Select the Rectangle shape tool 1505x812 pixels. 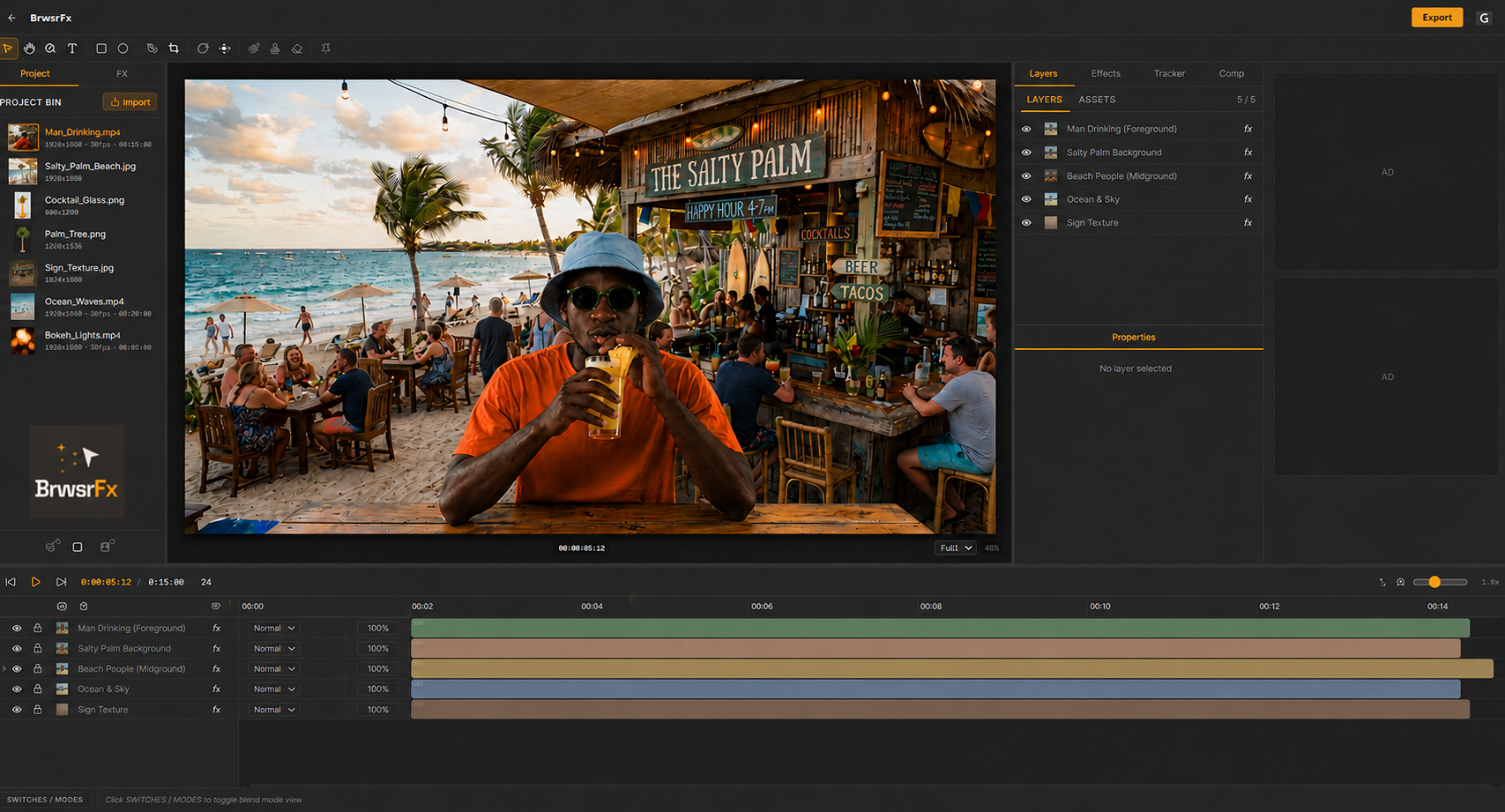click(101, 48)
